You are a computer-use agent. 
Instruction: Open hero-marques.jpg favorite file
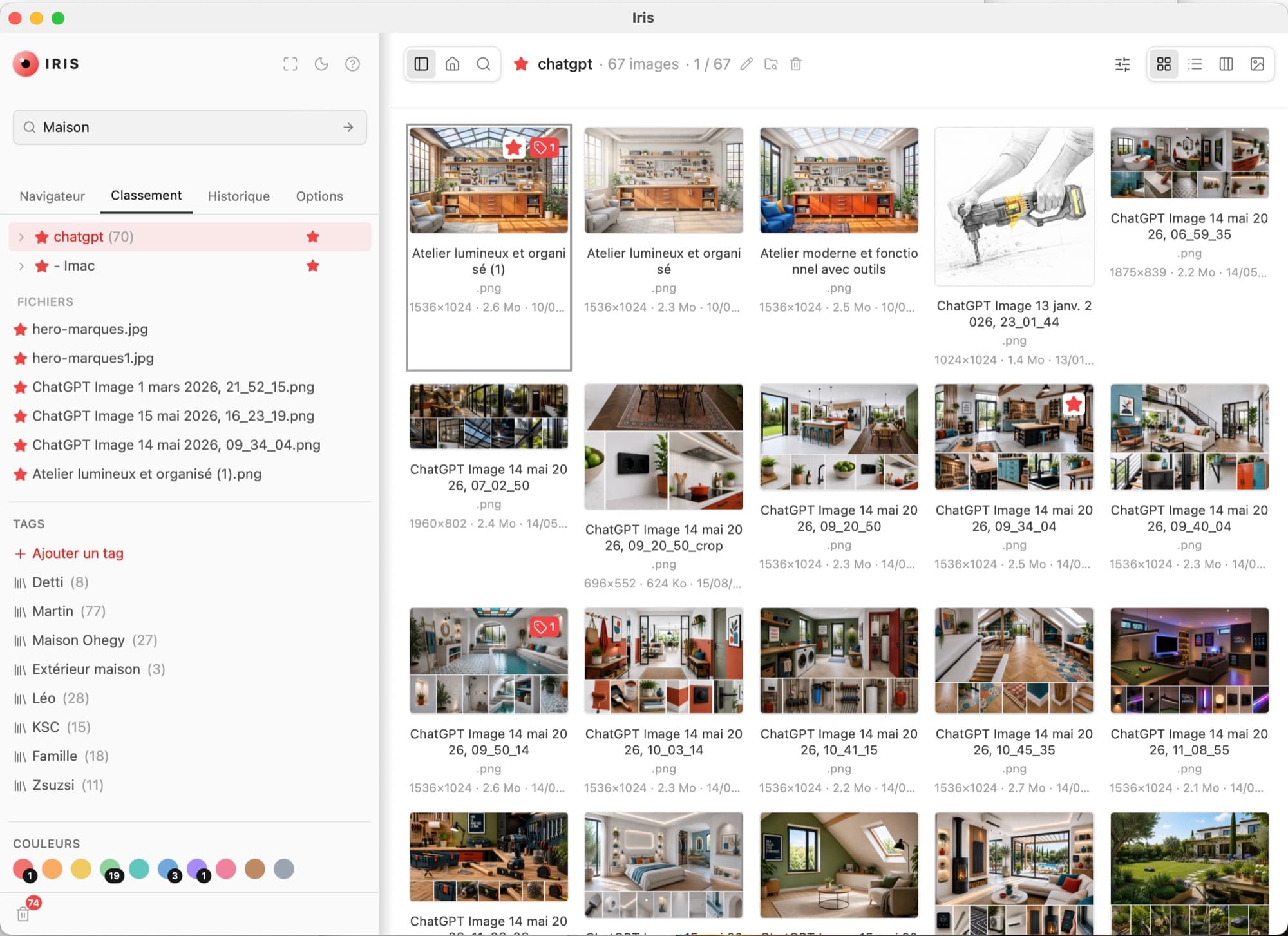pyautogui.click(x=90, y=329)
